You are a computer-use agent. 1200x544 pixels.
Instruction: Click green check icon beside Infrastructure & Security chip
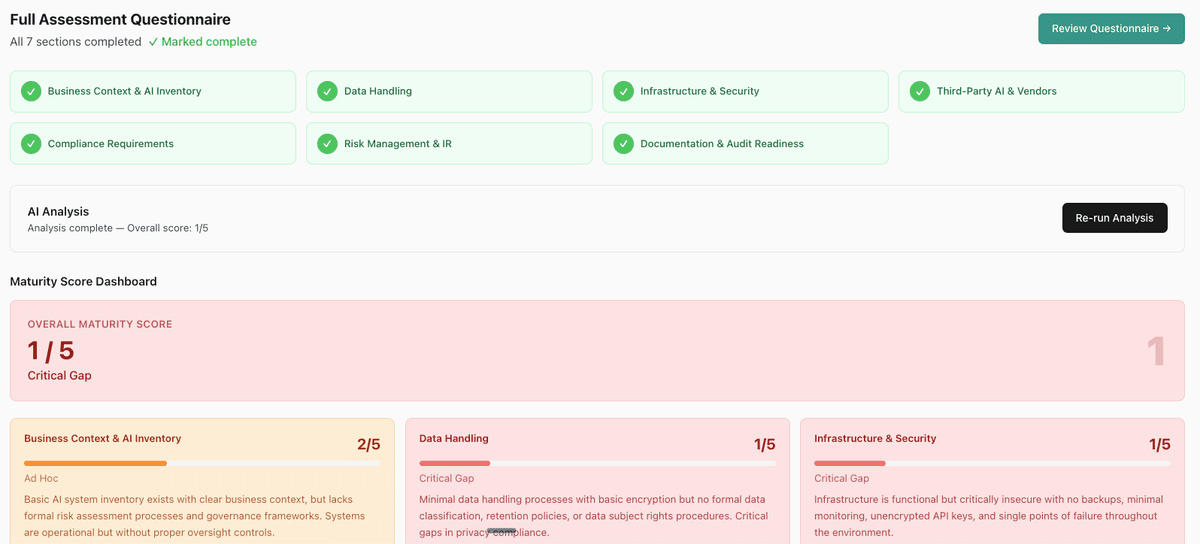623,91
